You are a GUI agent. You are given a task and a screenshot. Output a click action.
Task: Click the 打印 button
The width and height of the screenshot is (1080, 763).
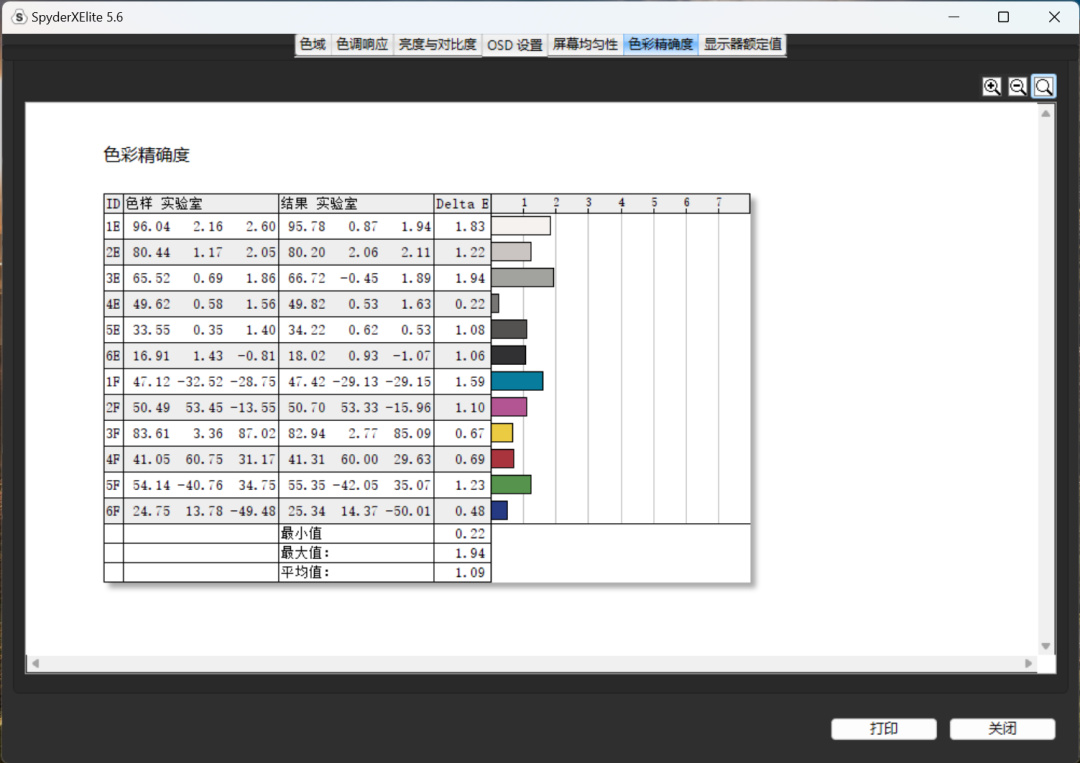click(884, 729)
